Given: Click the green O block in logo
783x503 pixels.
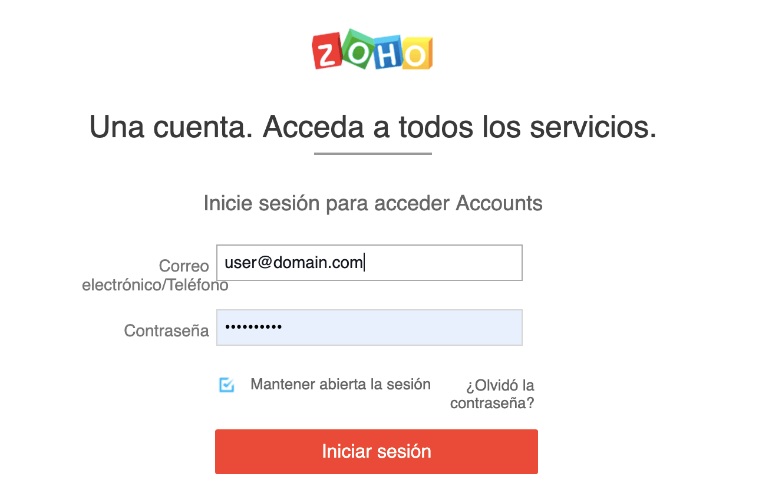Looking at the screenshot, I should point(356,51).
